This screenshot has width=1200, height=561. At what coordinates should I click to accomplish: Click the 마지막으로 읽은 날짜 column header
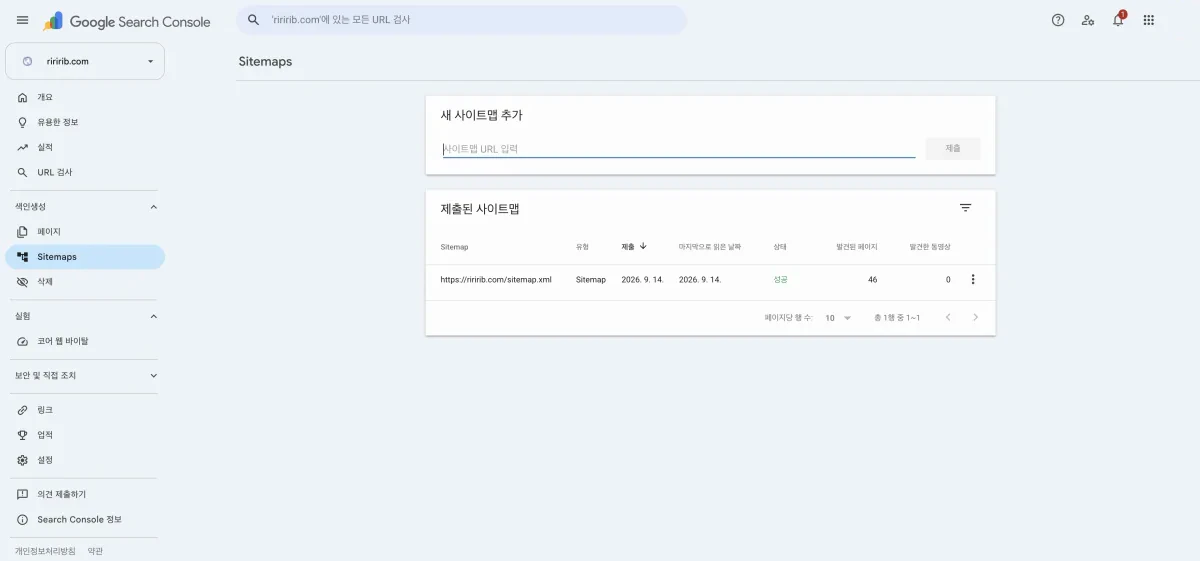[x=710, y=247]
